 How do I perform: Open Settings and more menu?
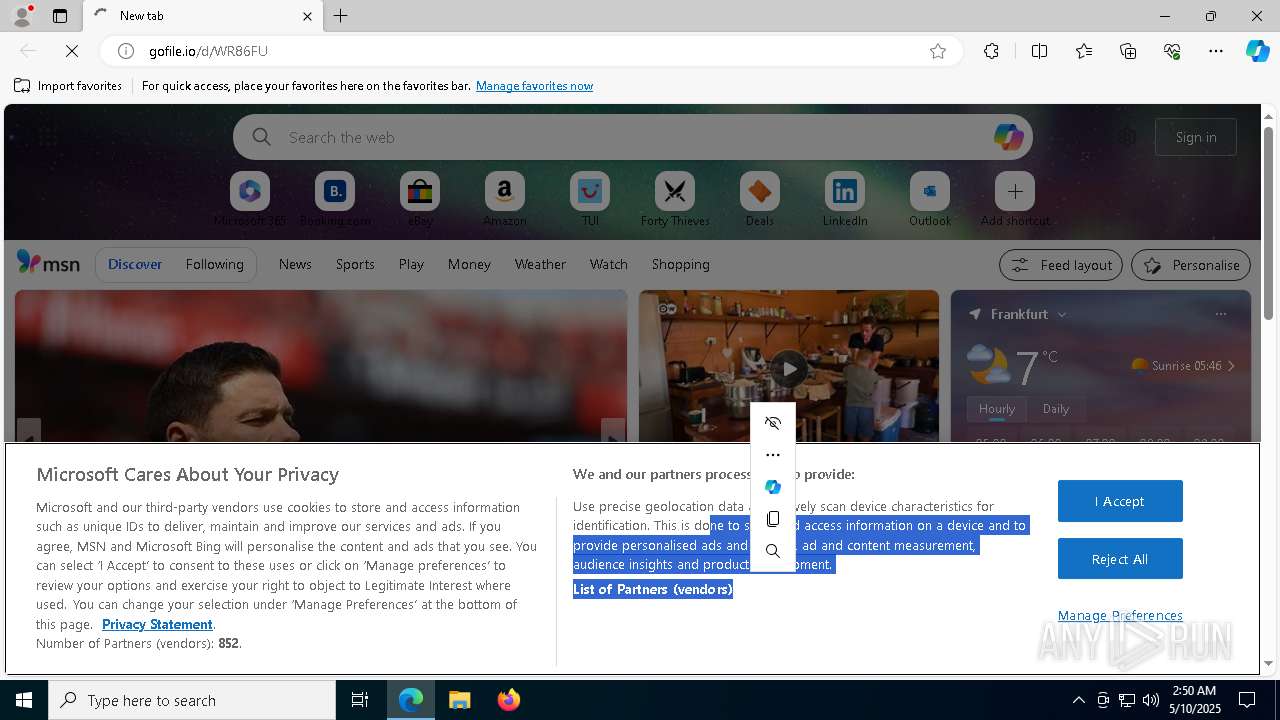(1216, 51)
